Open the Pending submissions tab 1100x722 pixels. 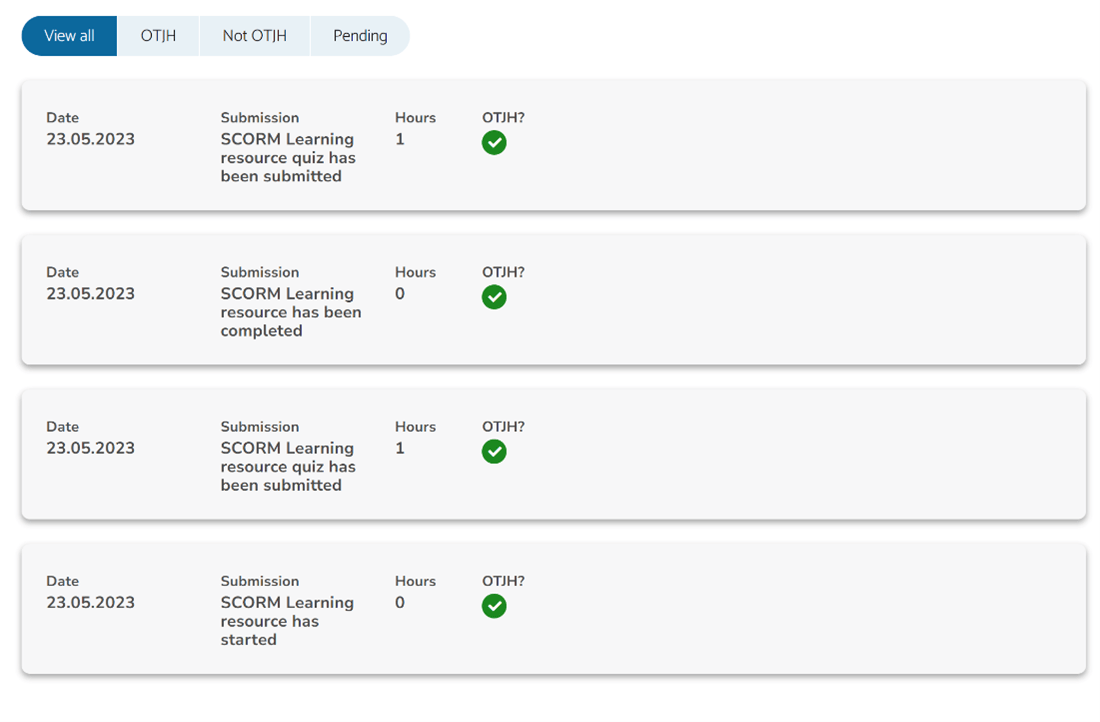pos(359,35)
